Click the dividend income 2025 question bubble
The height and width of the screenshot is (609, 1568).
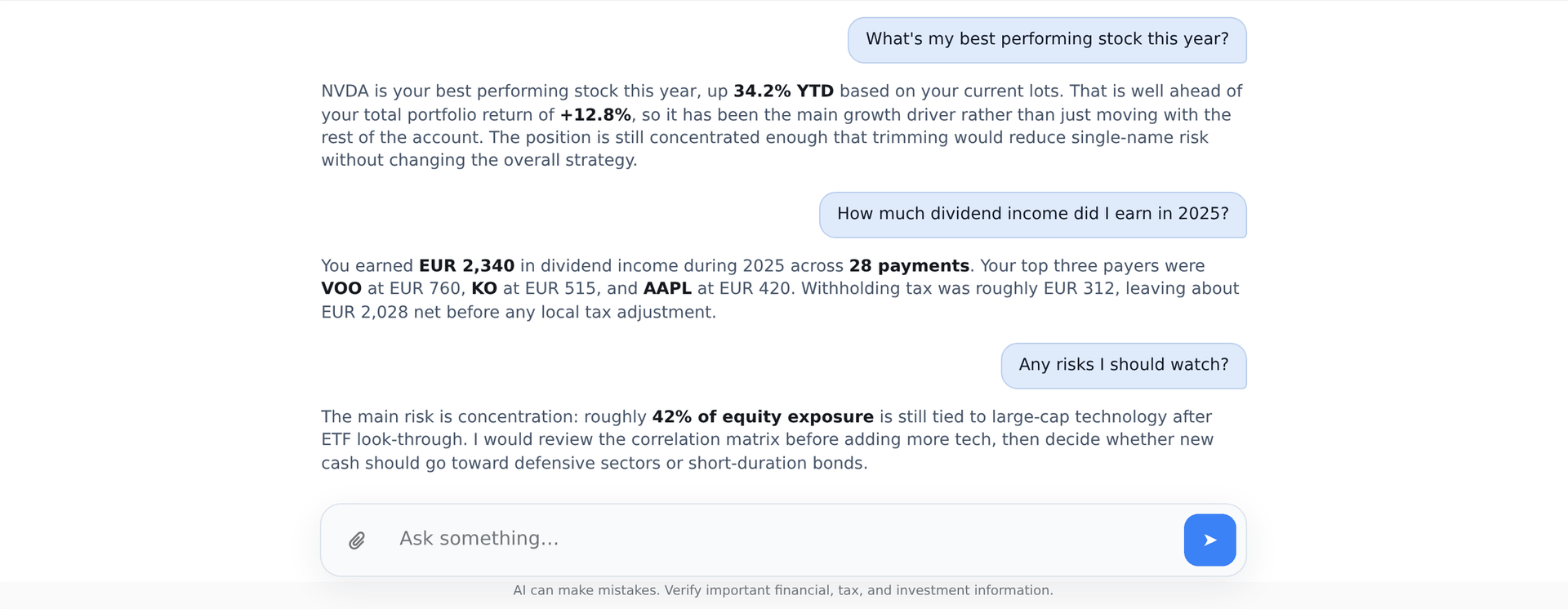[x=1033, y=215]
